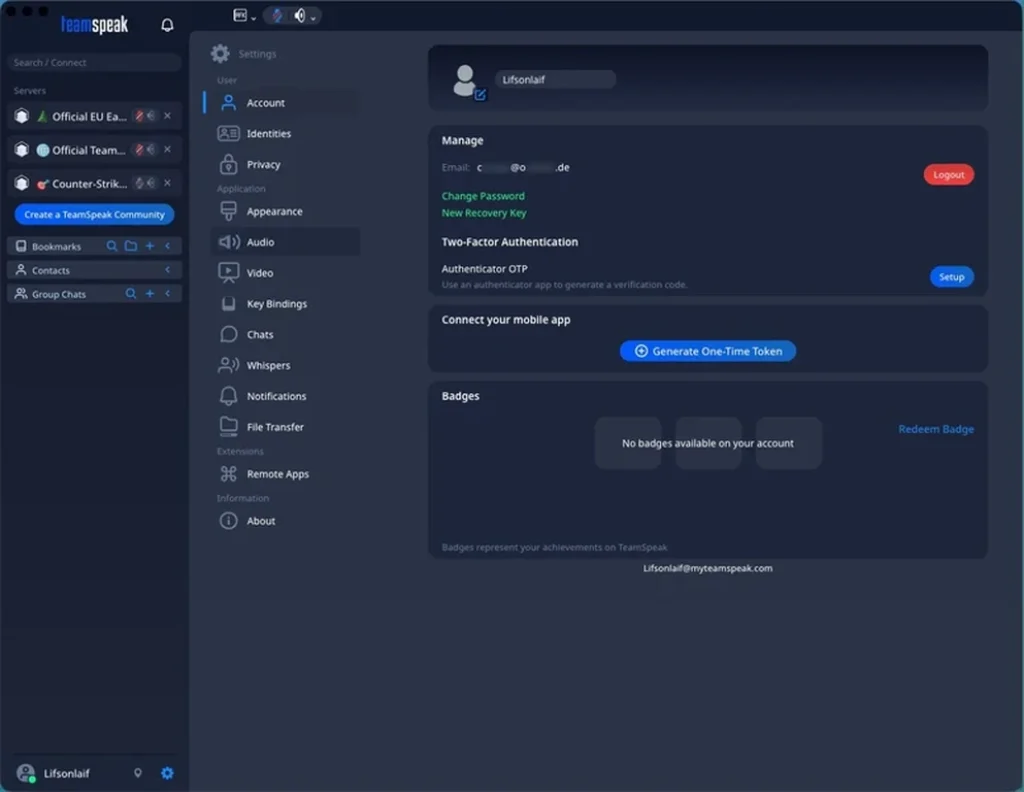Click the Official Team... server's hexagon icon

point(22,150)
